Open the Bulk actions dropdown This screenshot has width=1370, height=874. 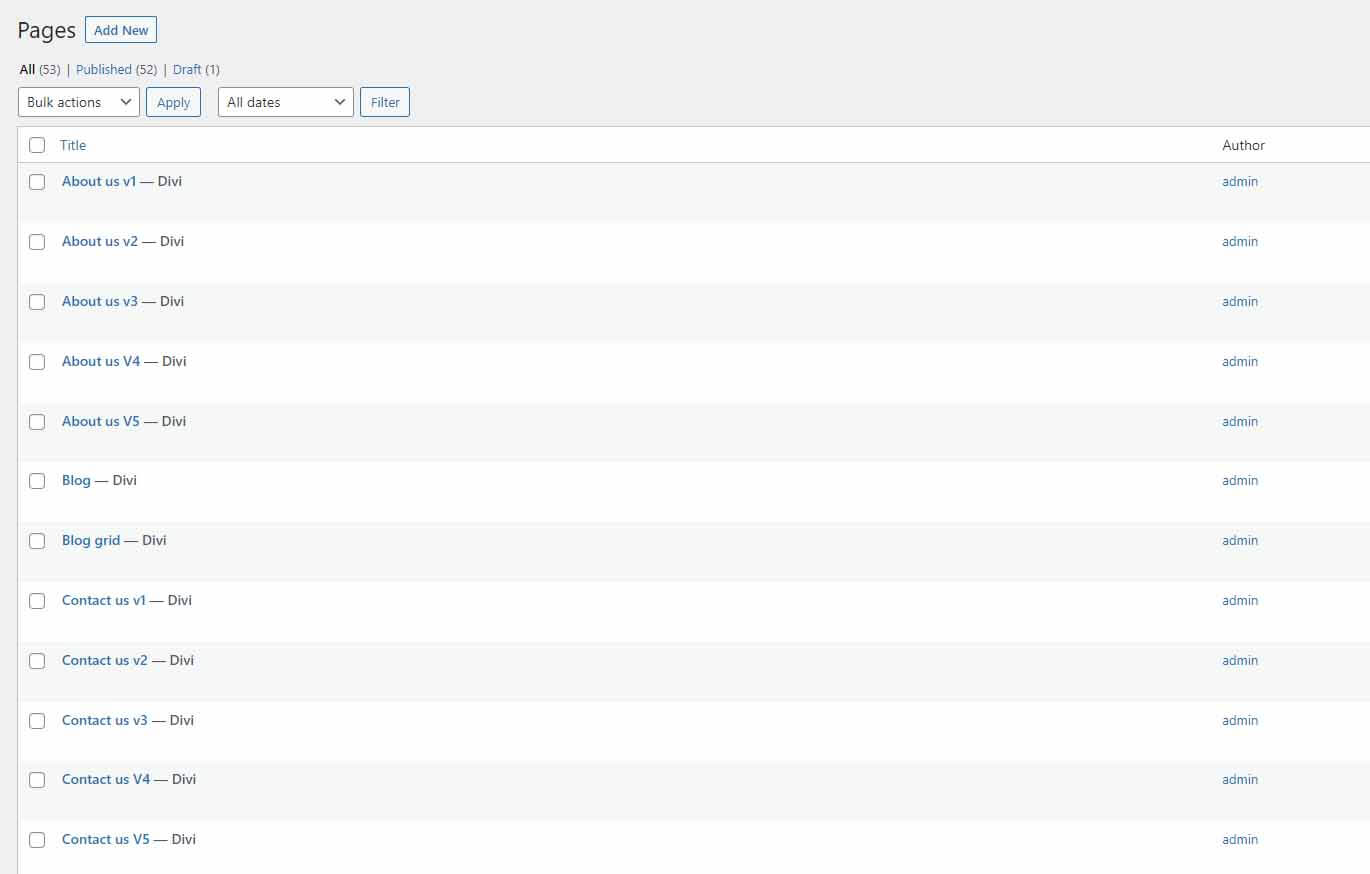point(79,102)
